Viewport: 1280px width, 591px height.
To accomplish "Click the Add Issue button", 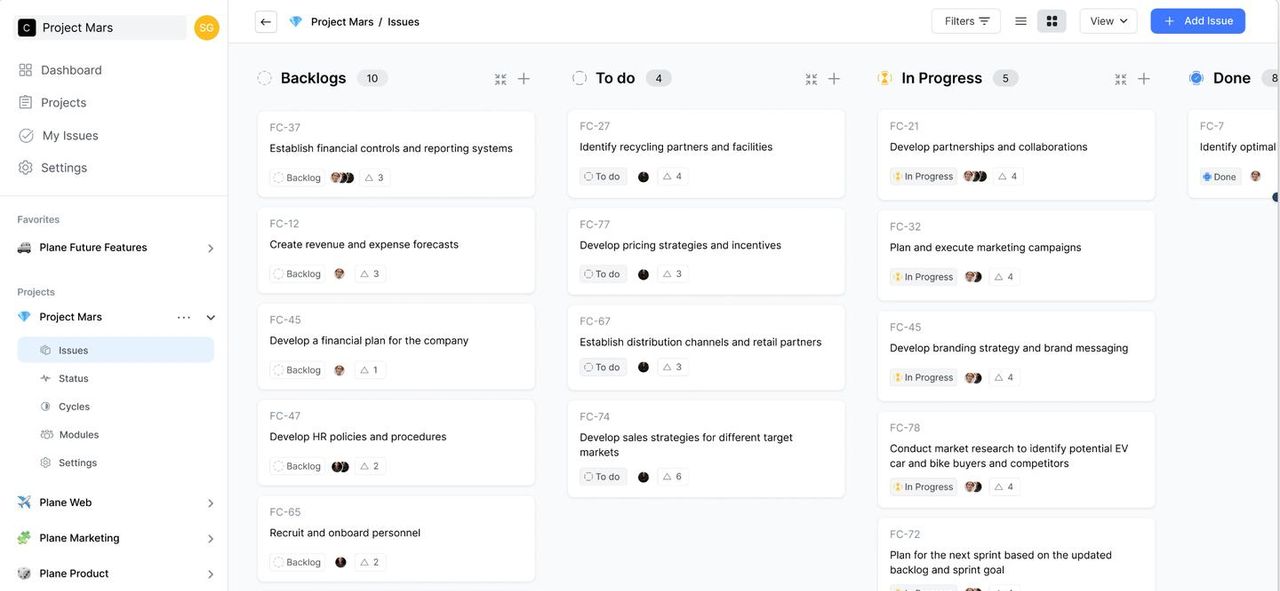I will coord(1197,21).
